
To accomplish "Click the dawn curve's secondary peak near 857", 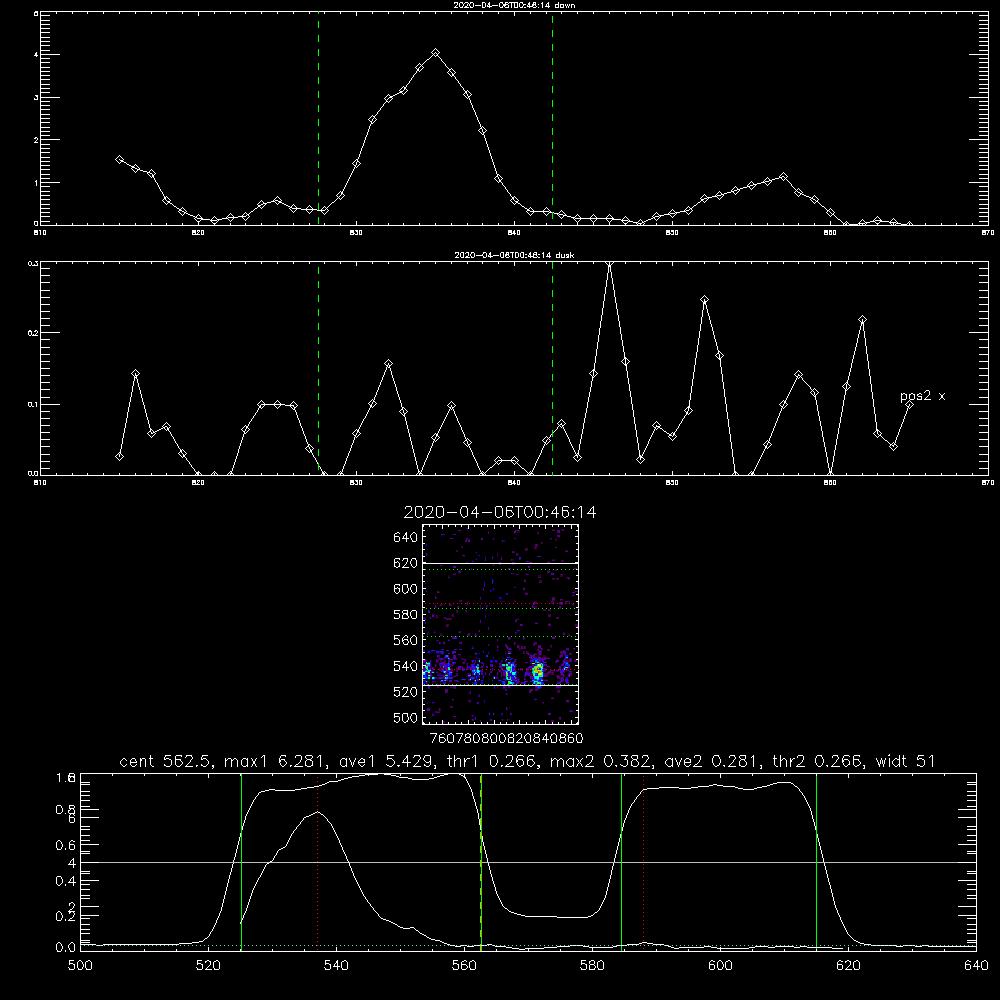I will (x=783, y=177).
